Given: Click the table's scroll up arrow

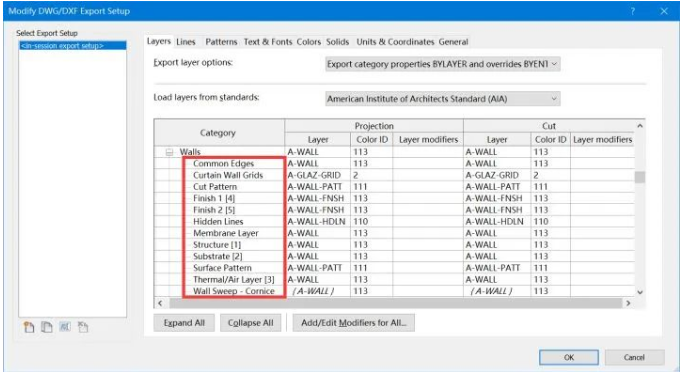Looking at the screenshot, I should [x=640, y=126].
